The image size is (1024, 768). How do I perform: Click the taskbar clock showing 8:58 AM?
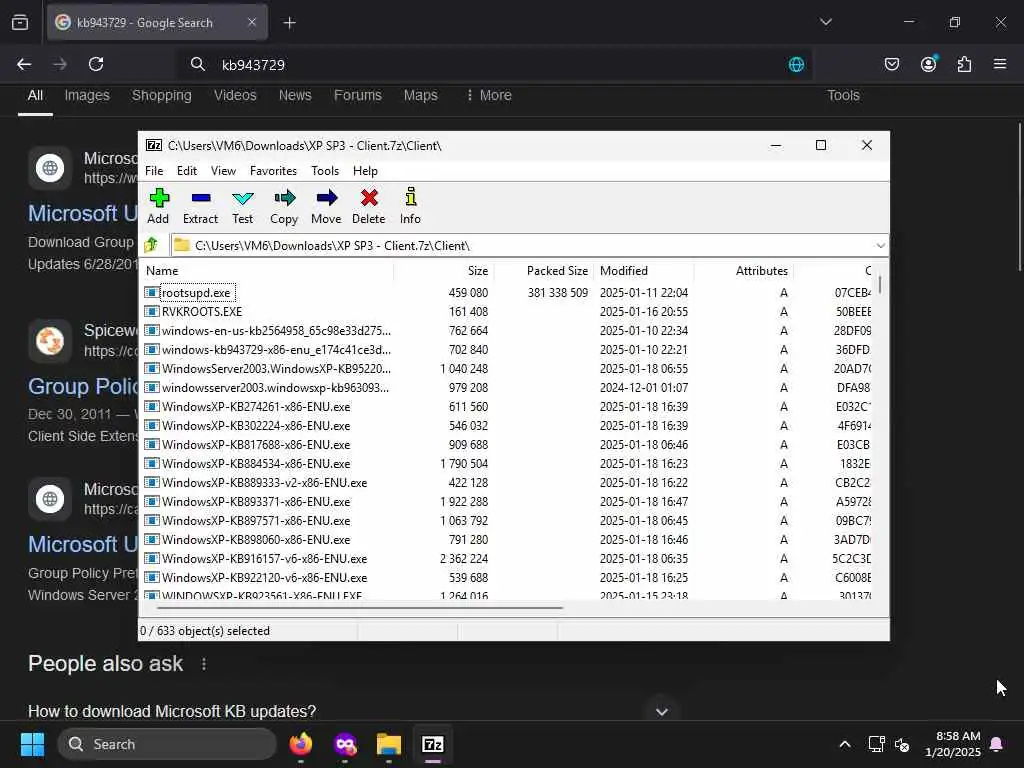click(953, 744)
